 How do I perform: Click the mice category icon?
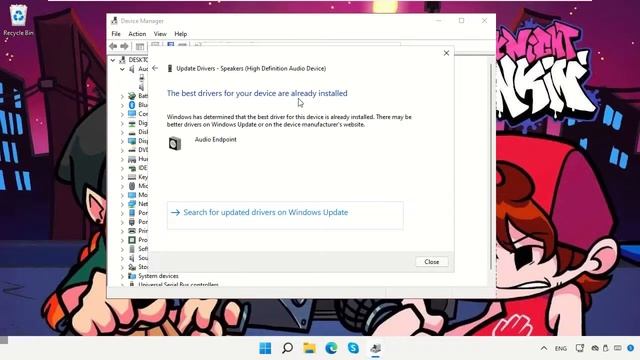click(132, 186)
